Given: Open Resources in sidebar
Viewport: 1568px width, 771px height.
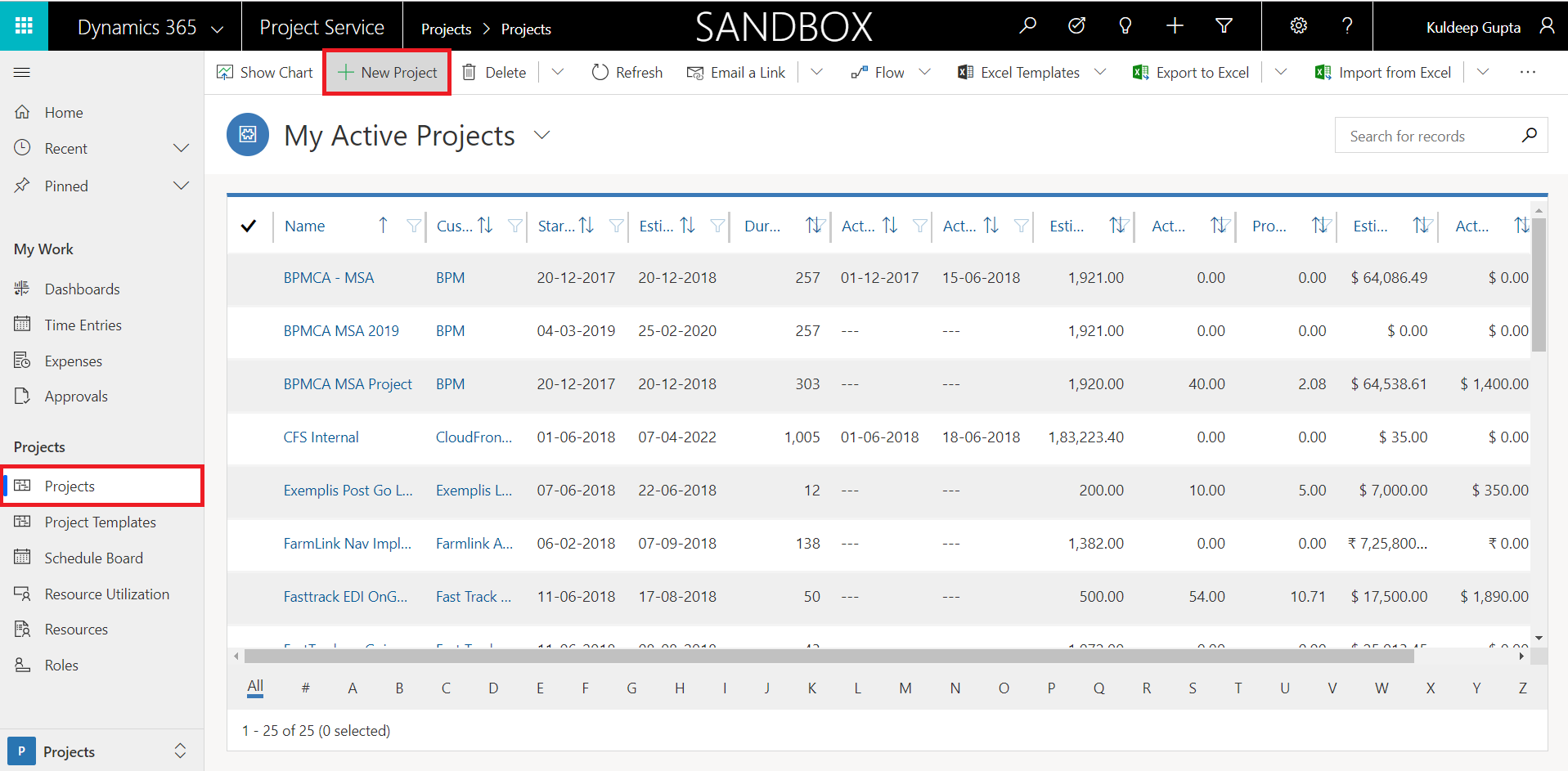Looking at the screenshot, I should click(76, 630).
